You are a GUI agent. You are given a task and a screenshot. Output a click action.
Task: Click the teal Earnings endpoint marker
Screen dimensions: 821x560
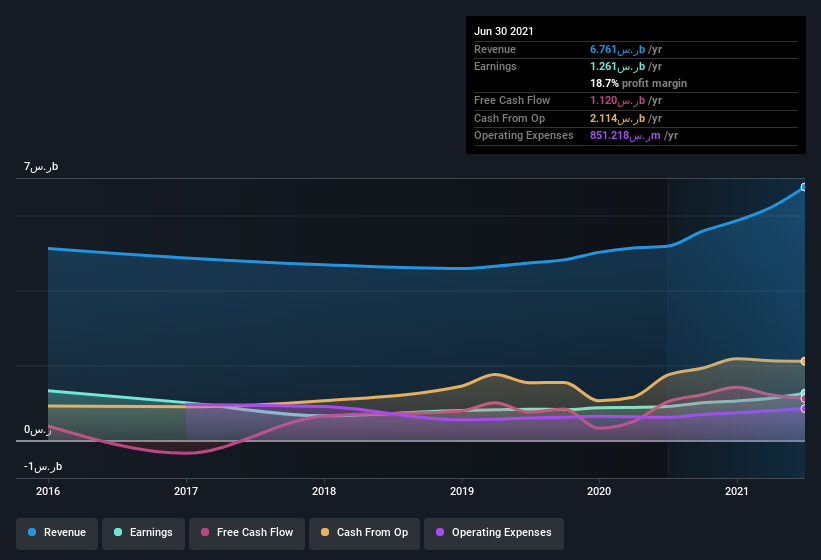(x=804, y=393)
